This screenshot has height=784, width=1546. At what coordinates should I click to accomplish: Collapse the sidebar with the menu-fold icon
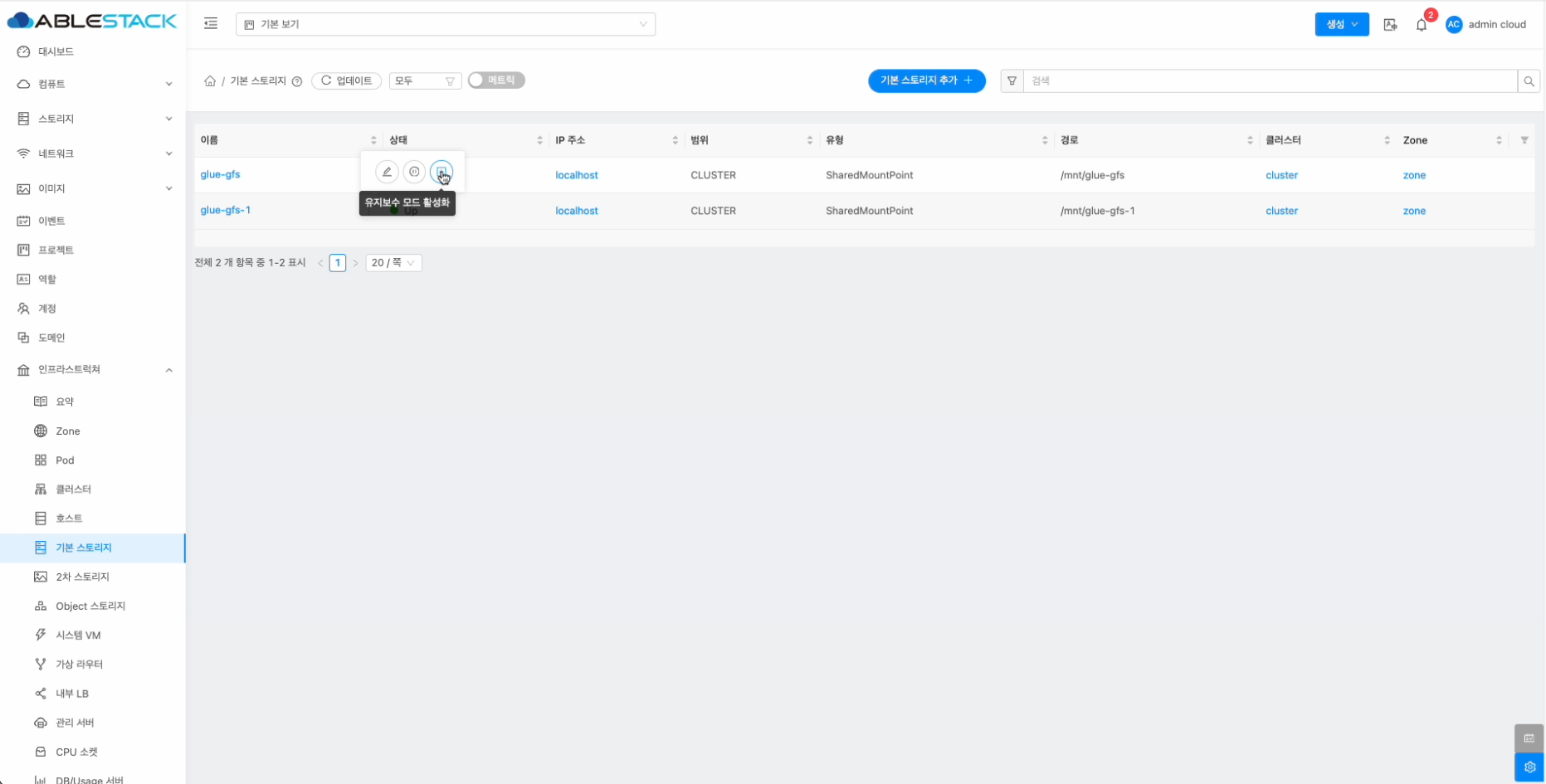coord(211,24)
